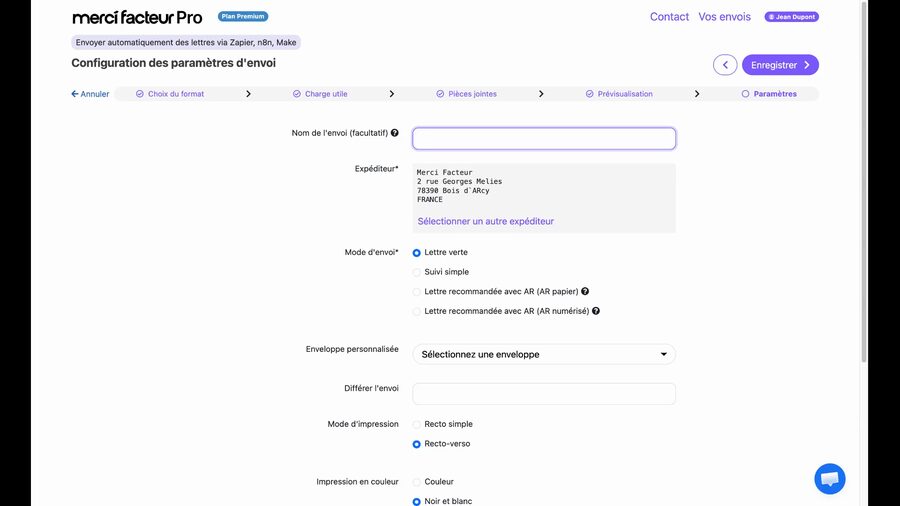The image size is (900, 506).
Task: Click help icon for AR numérisé option
Action: tap(596, 310)
